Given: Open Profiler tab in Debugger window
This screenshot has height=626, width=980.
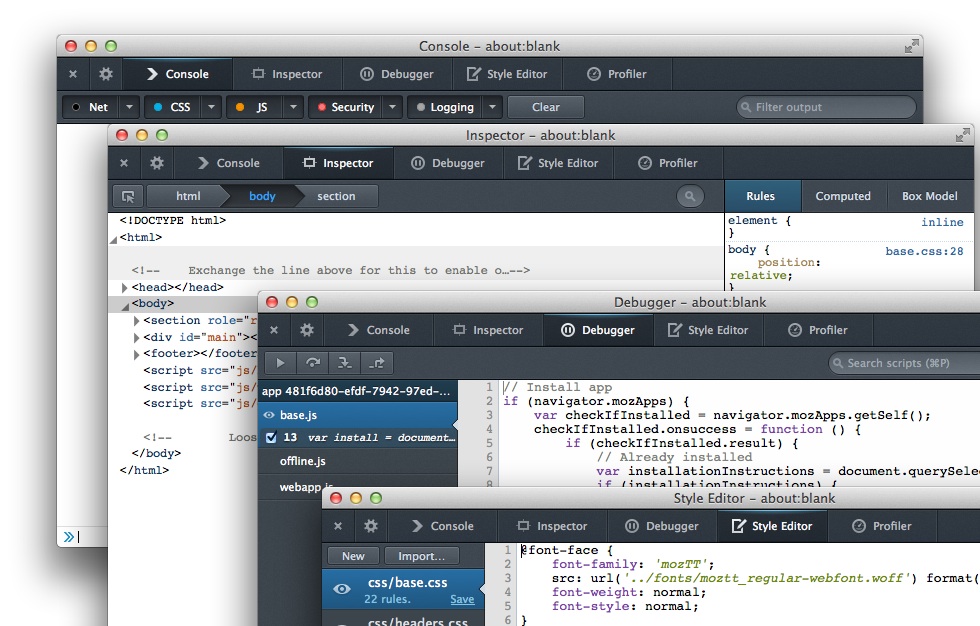Looking at the screenshot, I should 818,330.
